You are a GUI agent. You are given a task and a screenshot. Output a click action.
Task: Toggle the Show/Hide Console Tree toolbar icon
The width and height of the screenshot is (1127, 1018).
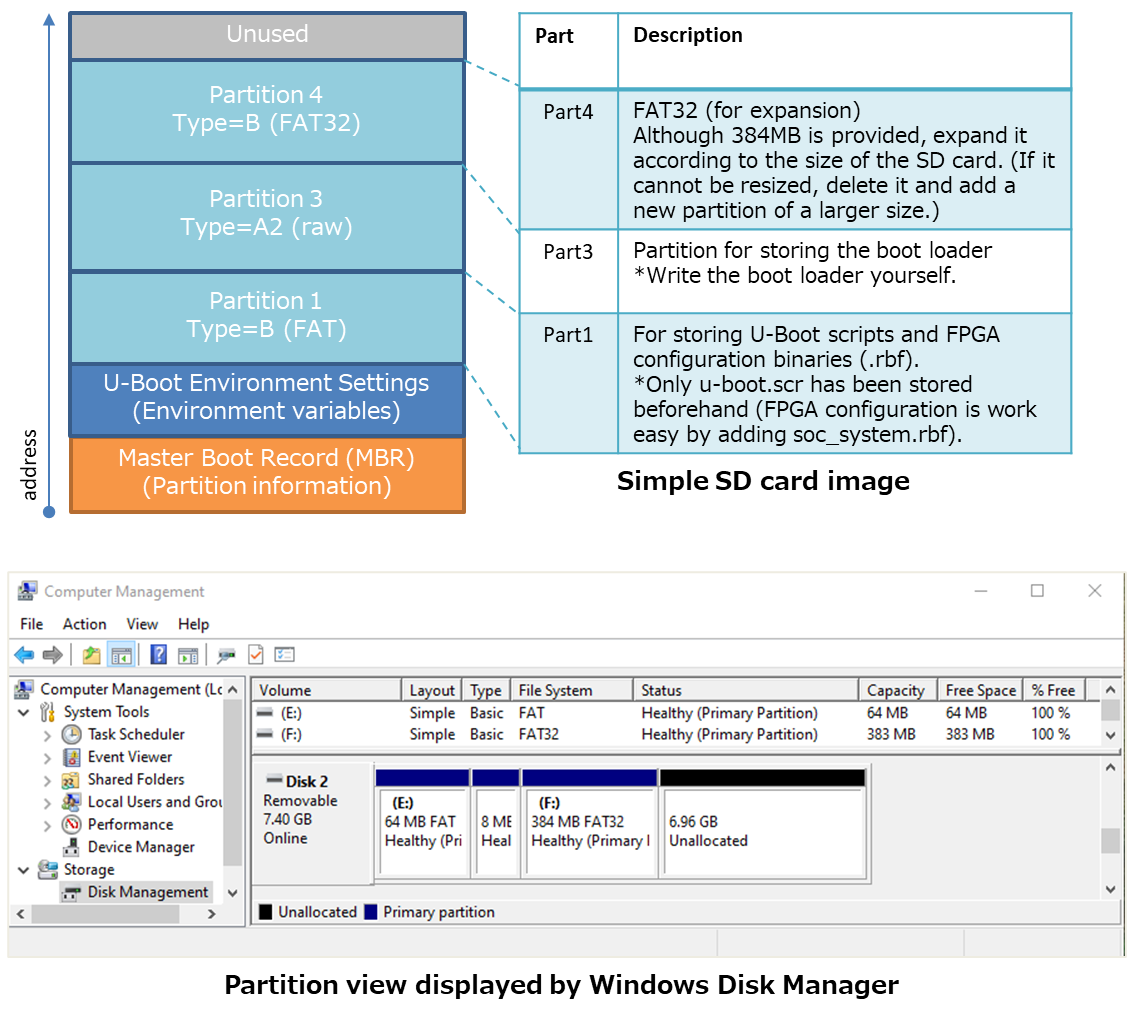pyautogui.click(x=121, y=655)
